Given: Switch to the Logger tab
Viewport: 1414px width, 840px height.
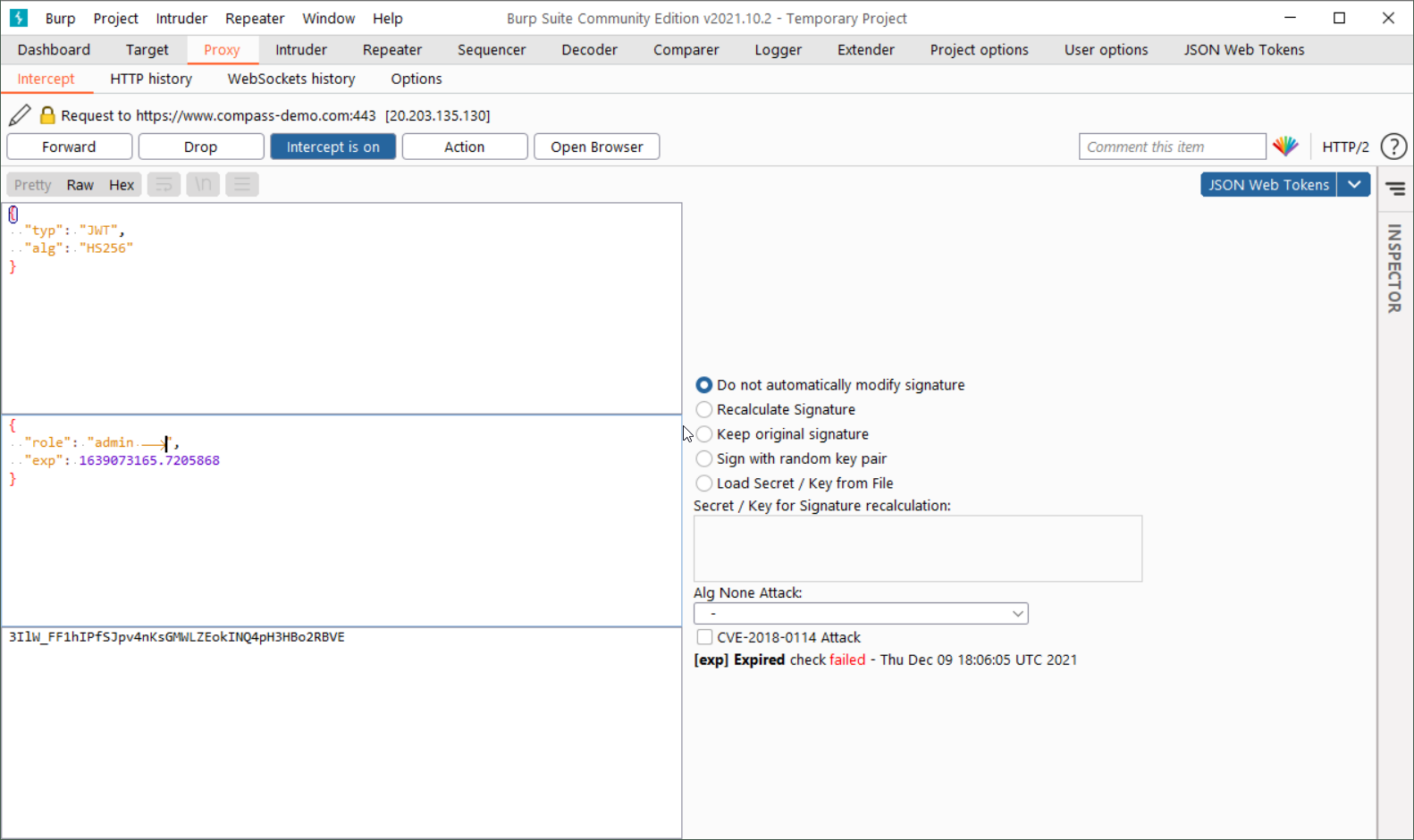Looking at the screenshot, I should point(778,50).
